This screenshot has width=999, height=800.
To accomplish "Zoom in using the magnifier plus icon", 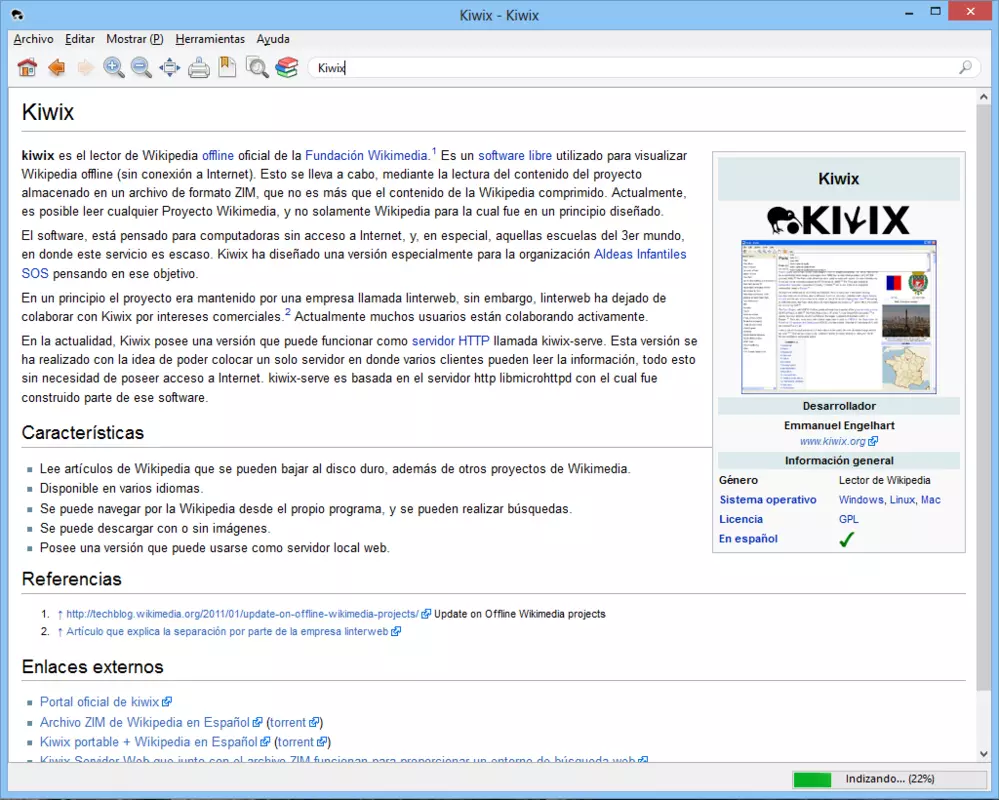I will 114,68.
